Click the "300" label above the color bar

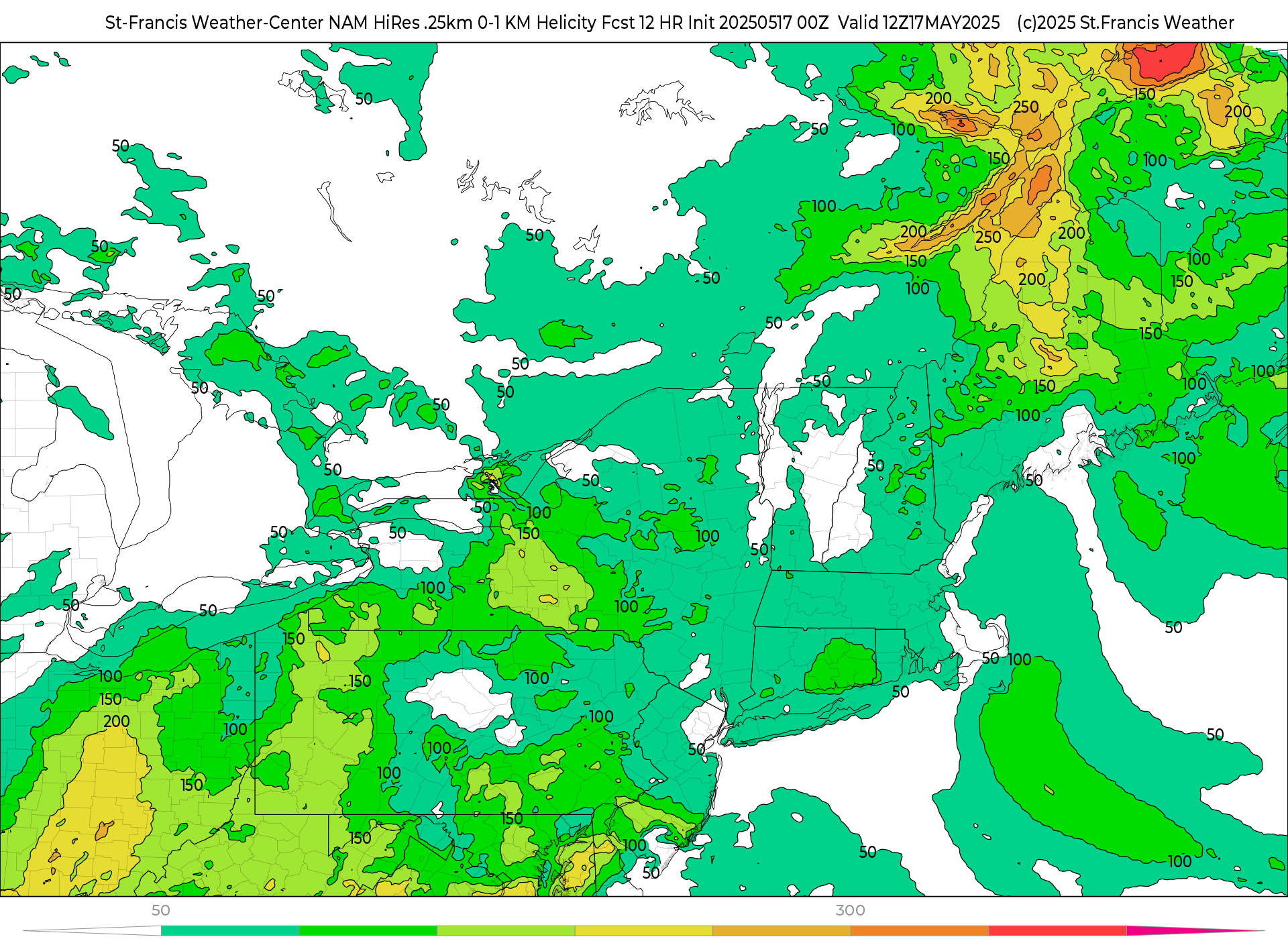pyautogui.click(x=850, y=910)
